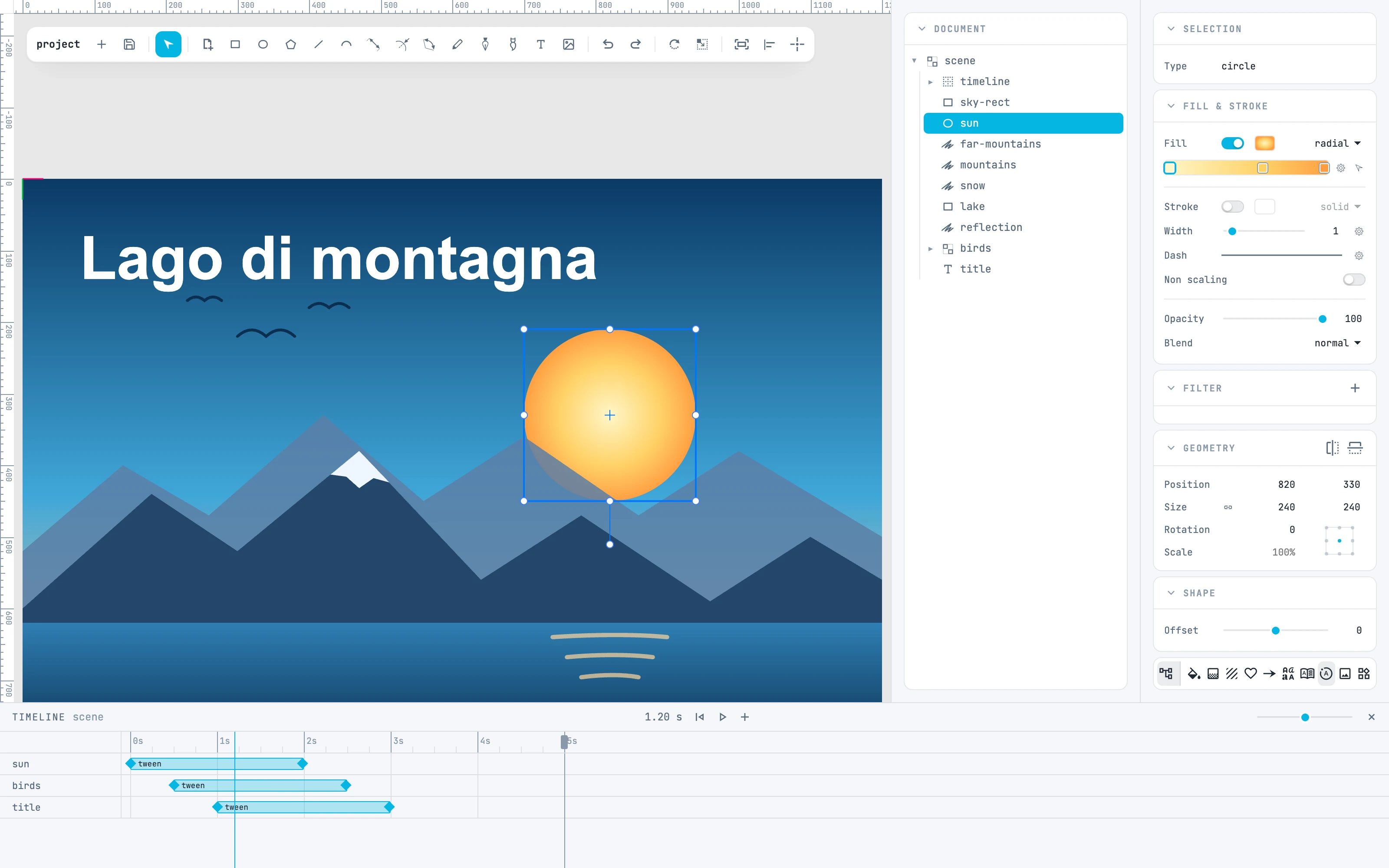Collapse the Fill & Stroke section
This screenshot has width=1389, height=868.
[x=1171, y=106]
